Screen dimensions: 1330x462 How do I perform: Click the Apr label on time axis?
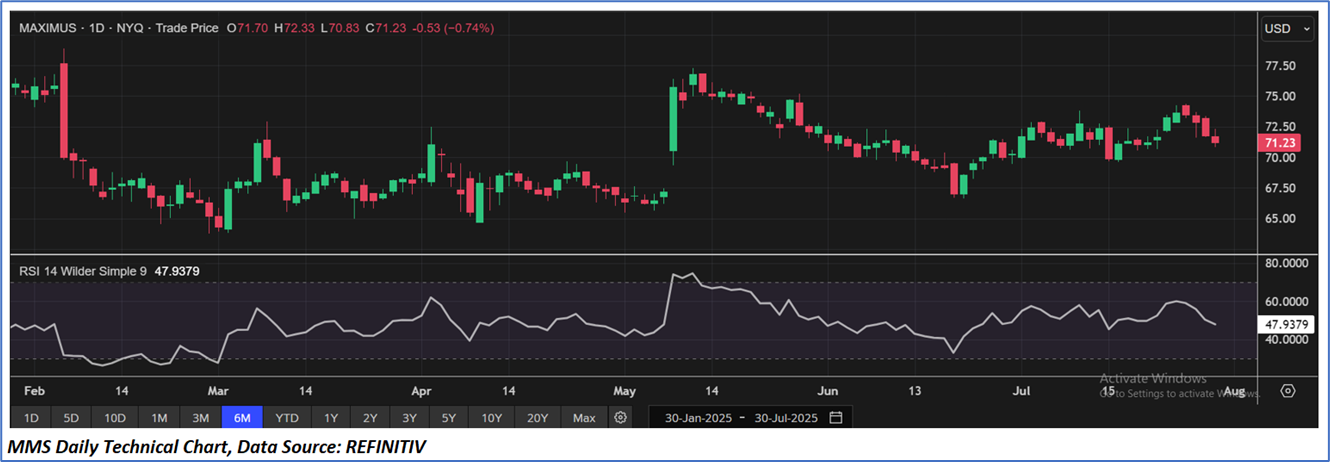(x=421, y=390)
